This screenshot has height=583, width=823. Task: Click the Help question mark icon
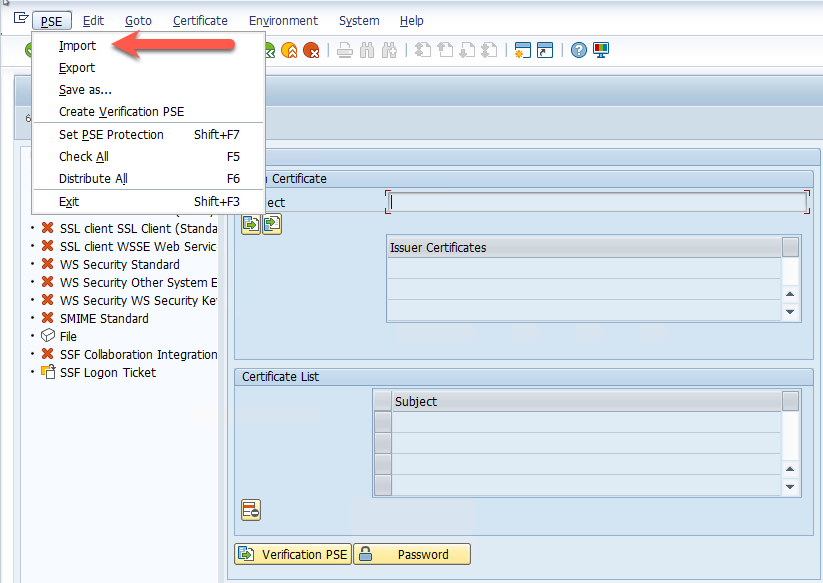point(579,50)
